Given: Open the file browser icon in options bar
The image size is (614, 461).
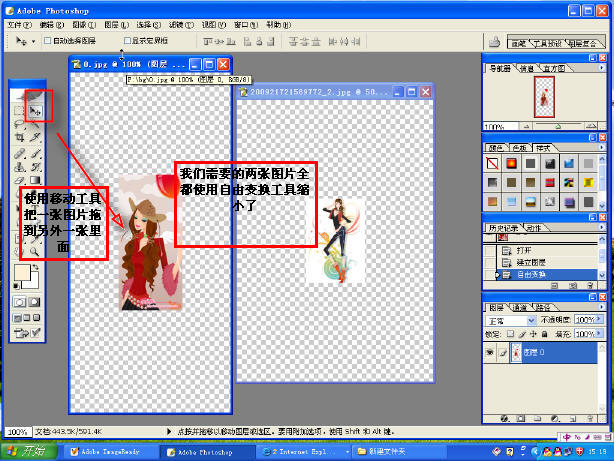Looking at the screenshot, I should coord(494,42).
